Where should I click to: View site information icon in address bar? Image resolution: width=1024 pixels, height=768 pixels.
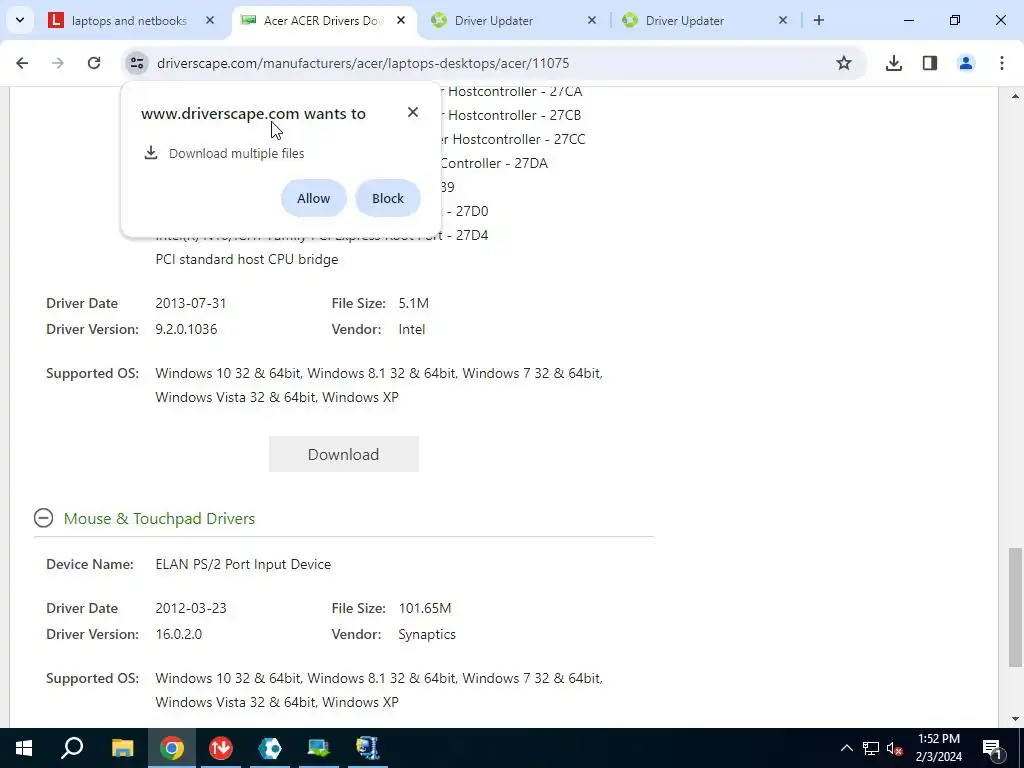point(137,63)
